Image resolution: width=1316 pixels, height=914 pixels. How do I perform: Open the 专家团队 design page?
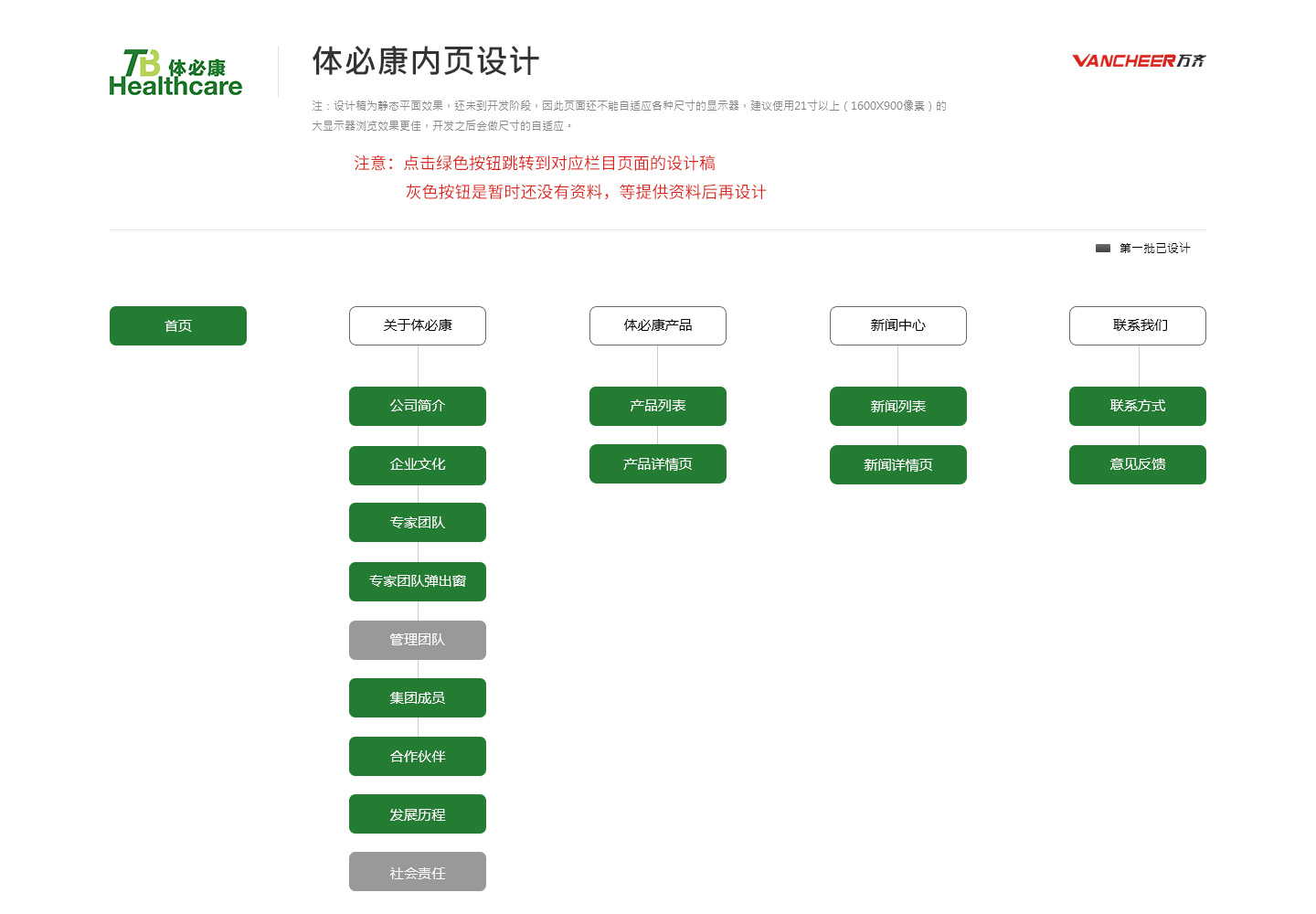(418, 523)
